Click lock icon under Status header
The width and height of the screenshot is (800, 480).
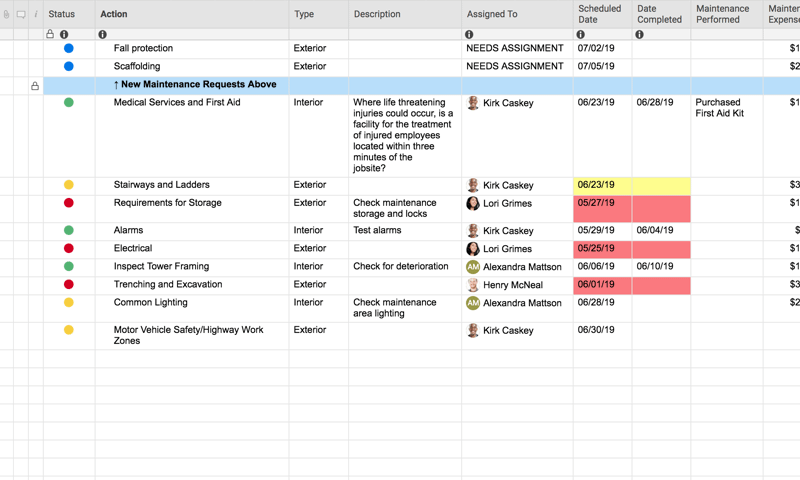(50, 34)
